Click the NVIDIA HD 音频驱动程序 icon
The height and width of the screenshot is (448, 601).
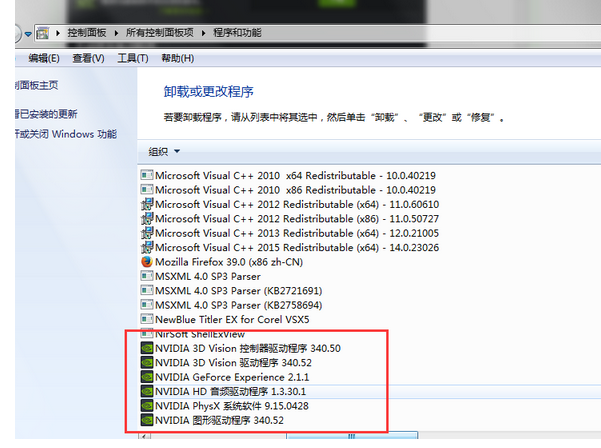pos(147,391)
